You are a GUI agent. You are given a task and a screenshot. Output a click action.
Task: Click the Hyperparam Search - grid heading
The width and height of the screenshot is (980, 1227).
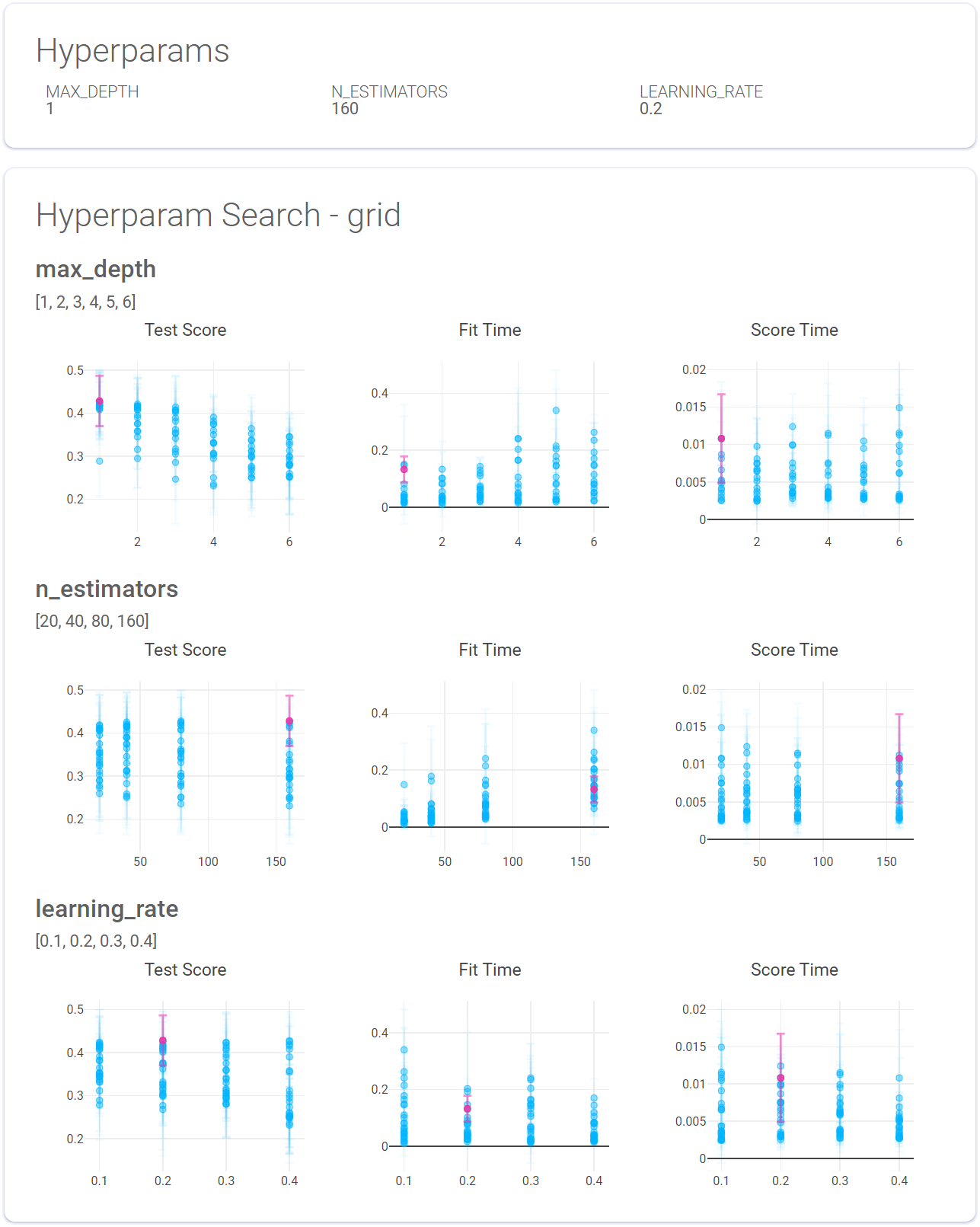click(x=219, y=216)
